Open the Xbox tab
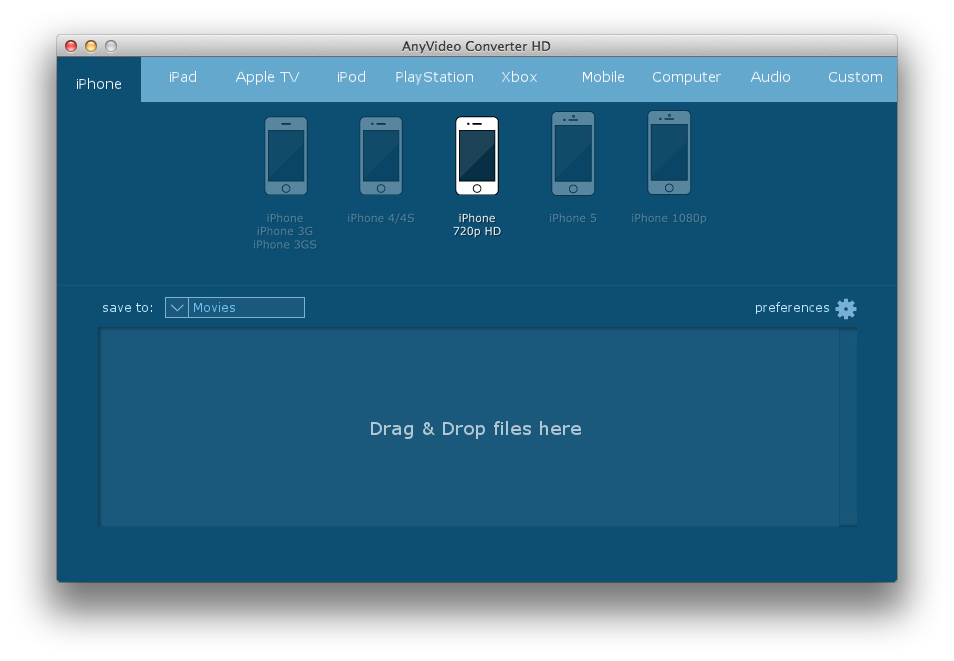The image size is (954, 661). (519, 77)
